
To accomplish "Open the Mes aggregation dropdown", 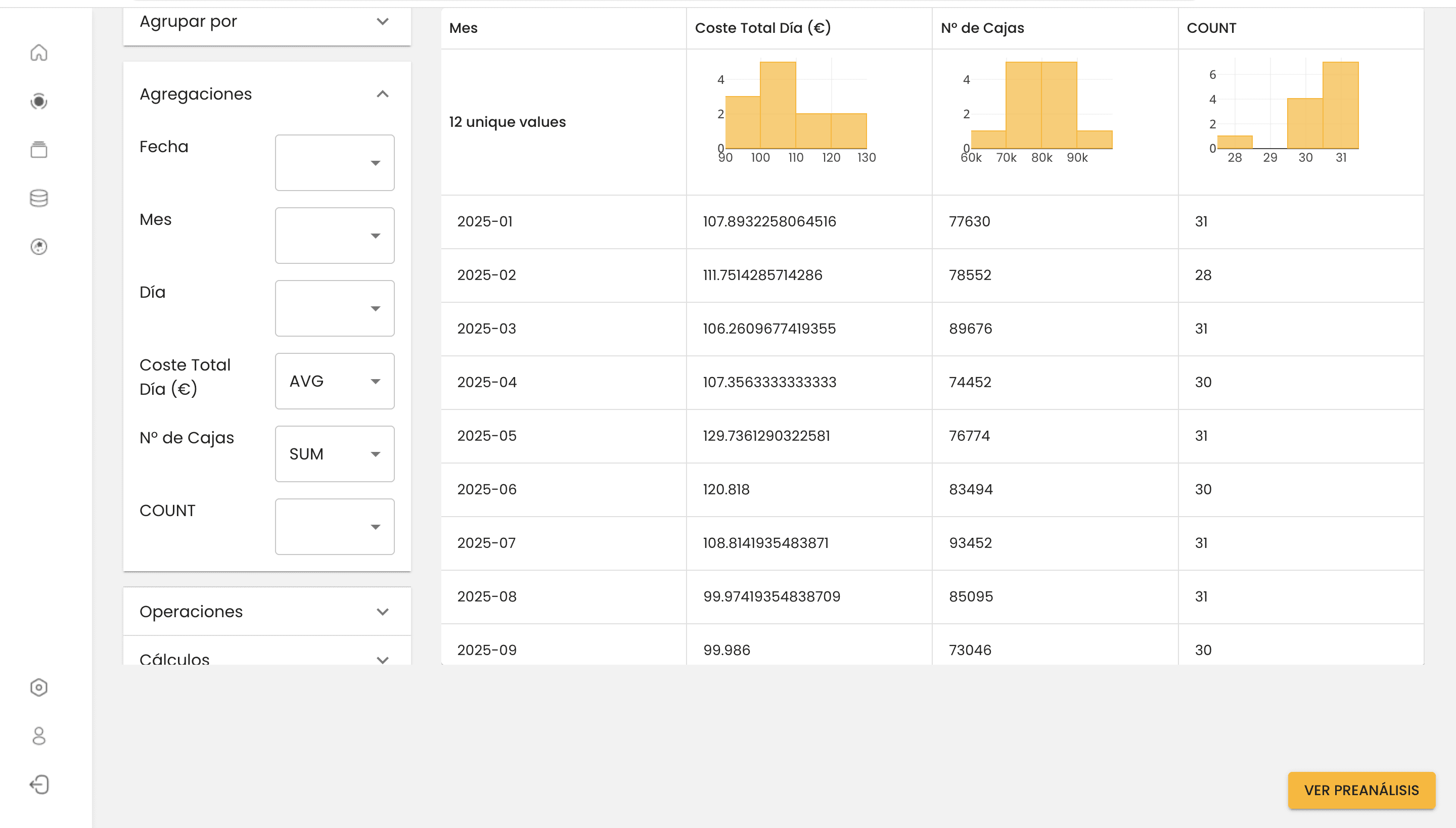I will 335,236.
